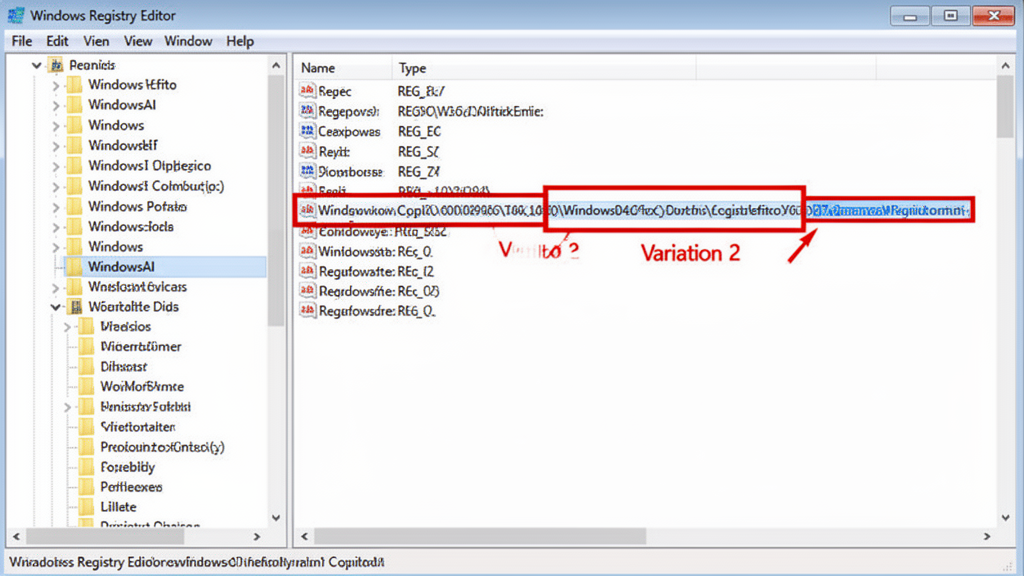Viewport: 1024px width, 576px height.
Task: Open the Vien menu
Action: pos(96,41)
